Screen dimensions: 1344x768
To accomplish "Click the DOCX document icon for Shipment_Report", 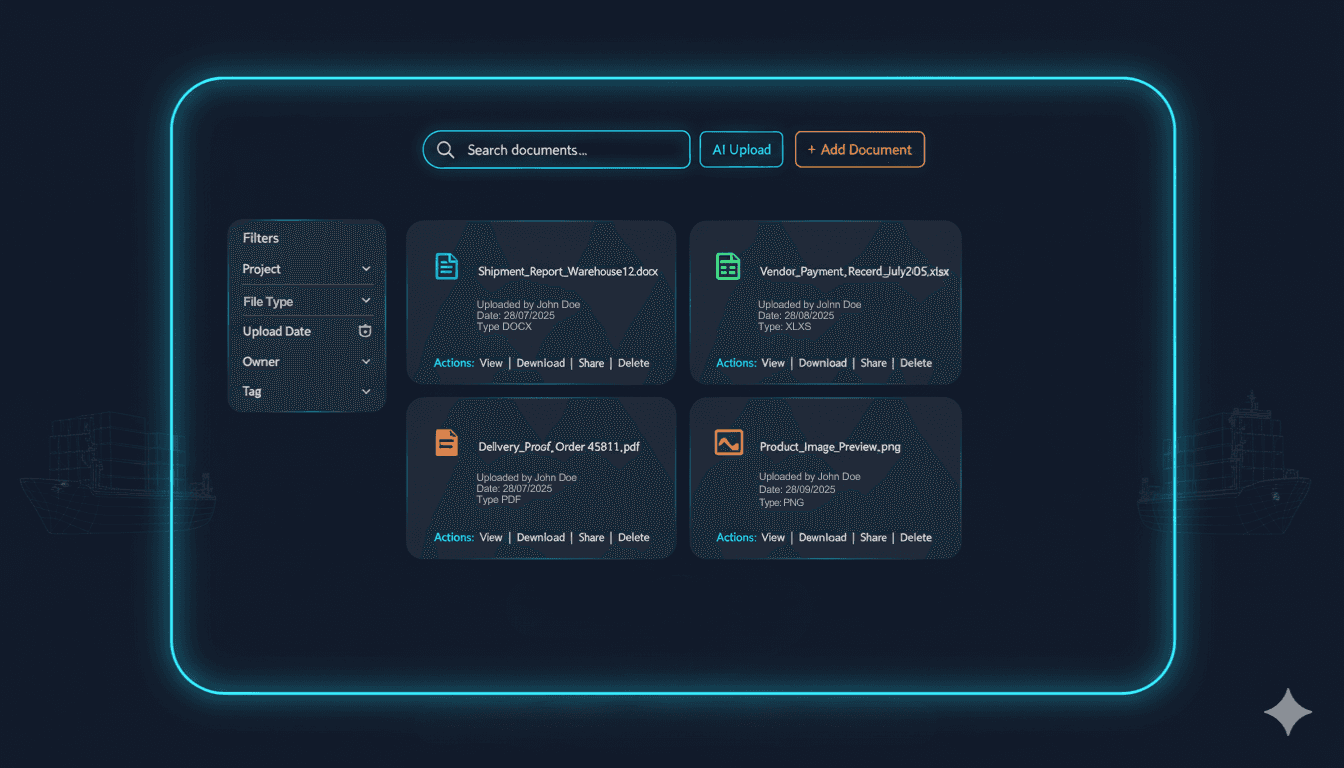I will tap(446, 266).
